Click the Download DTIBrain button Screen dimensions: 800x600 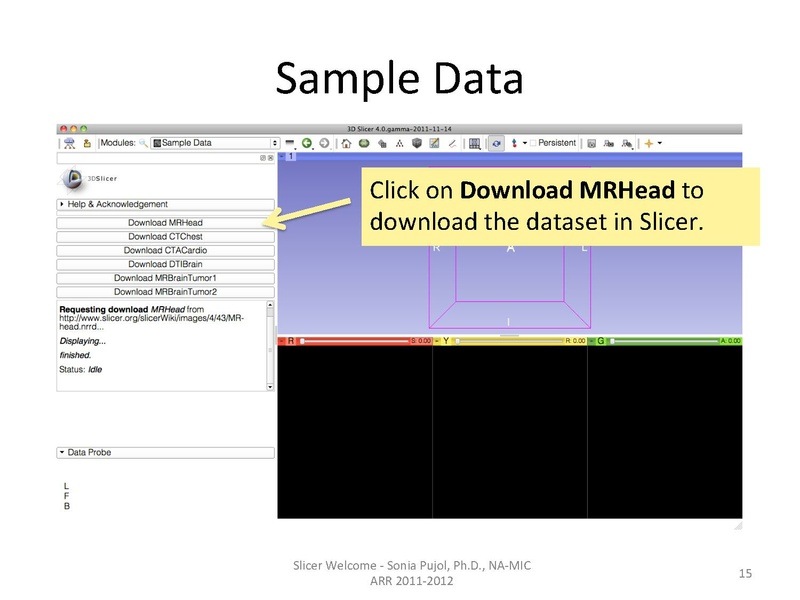coord(165,263)
